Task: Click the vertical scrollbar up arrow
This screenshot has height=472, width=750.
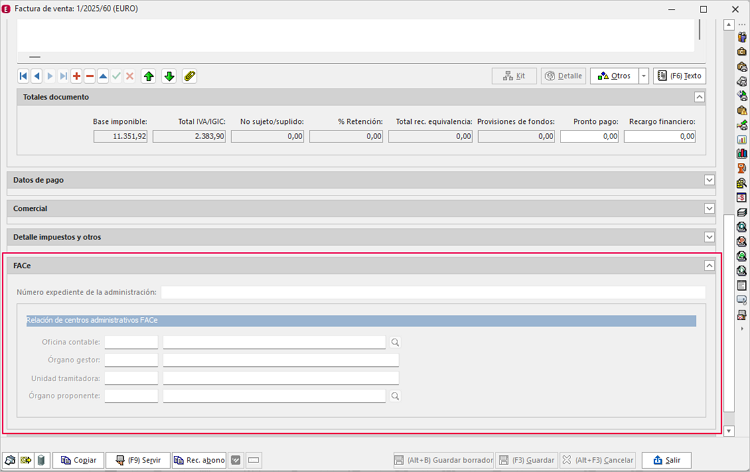Action: point(729,25)
